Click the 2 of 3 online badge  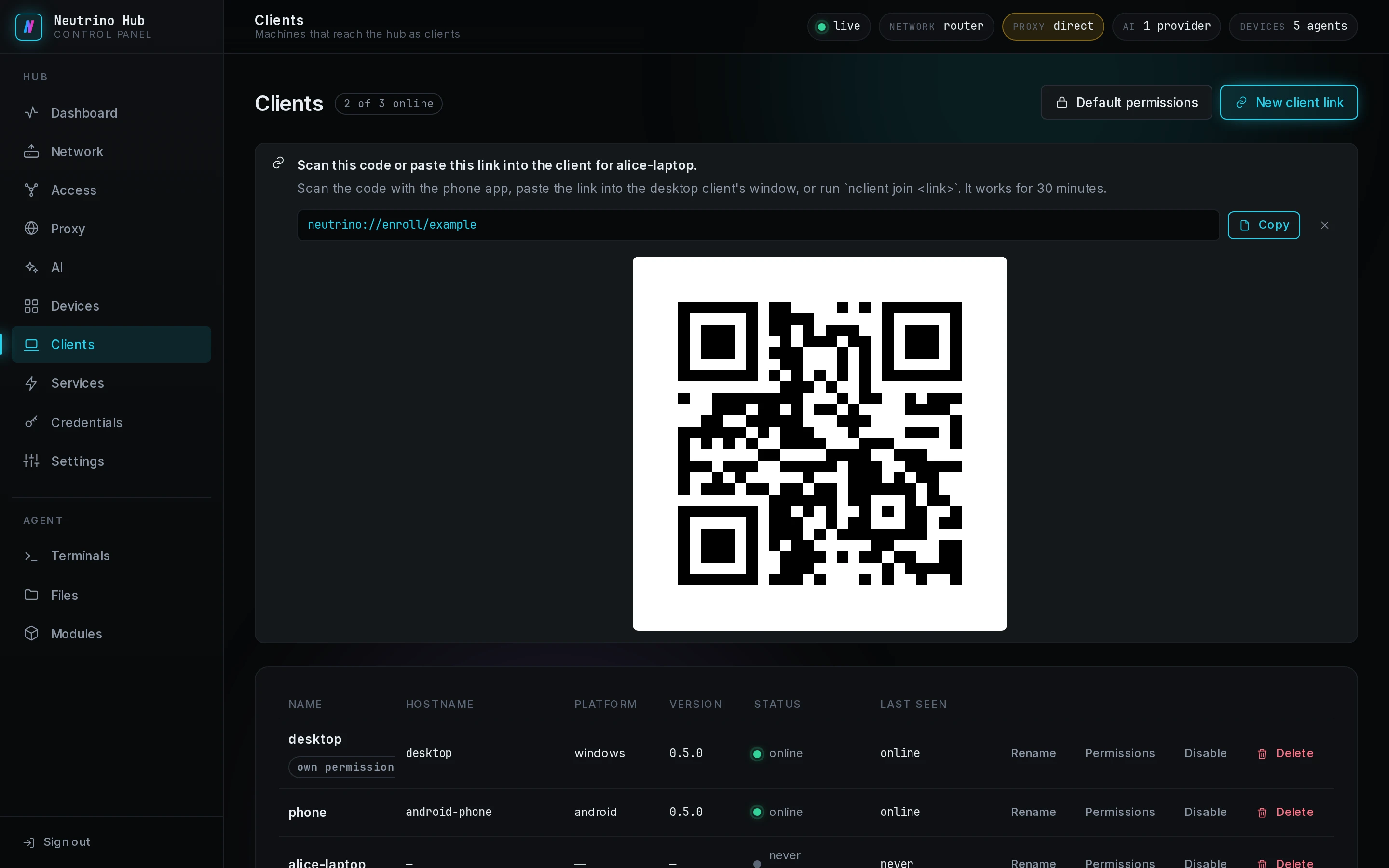tap(389, 104)
